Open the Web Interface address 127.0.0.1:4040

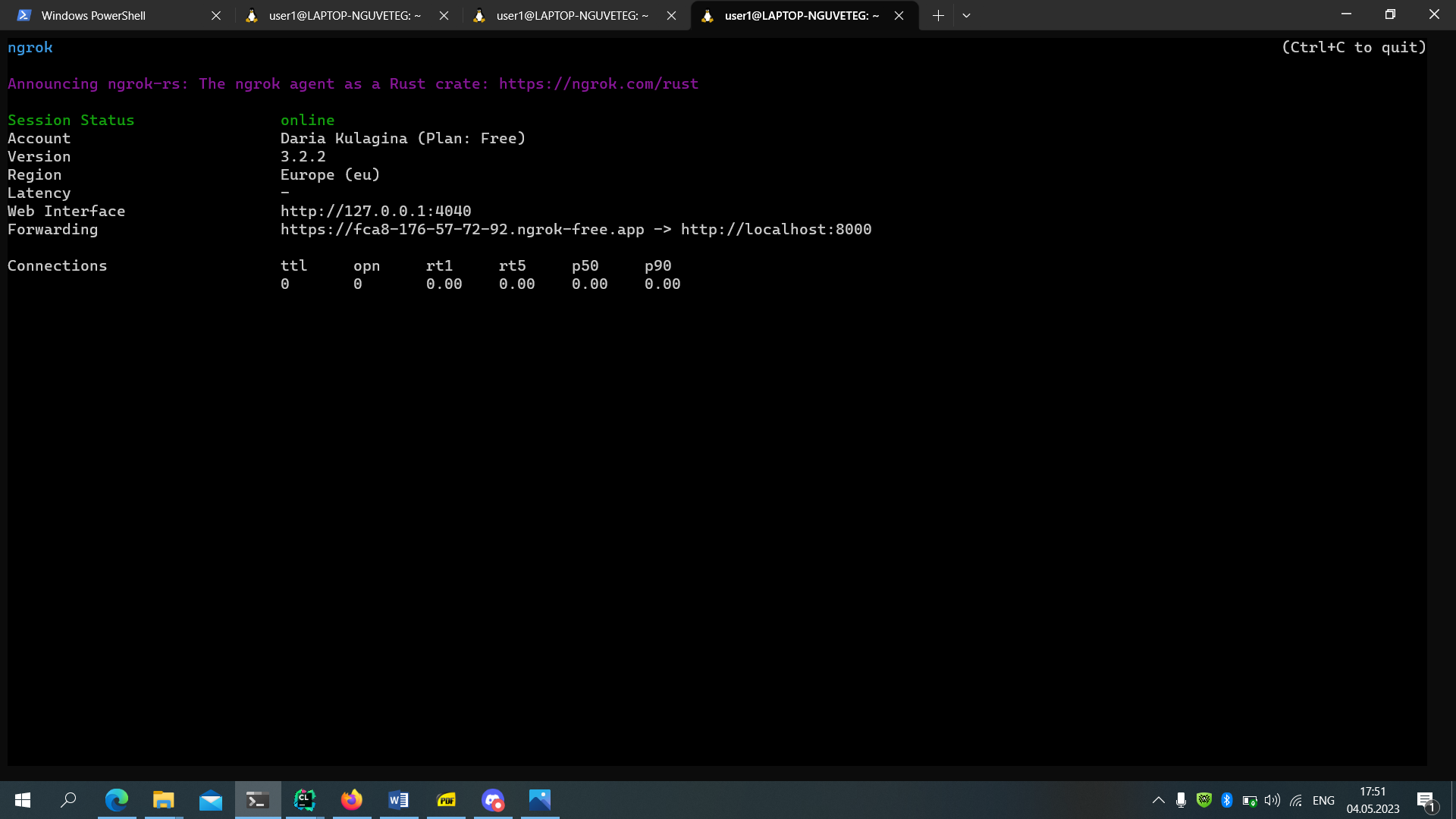tap(375, 212)
